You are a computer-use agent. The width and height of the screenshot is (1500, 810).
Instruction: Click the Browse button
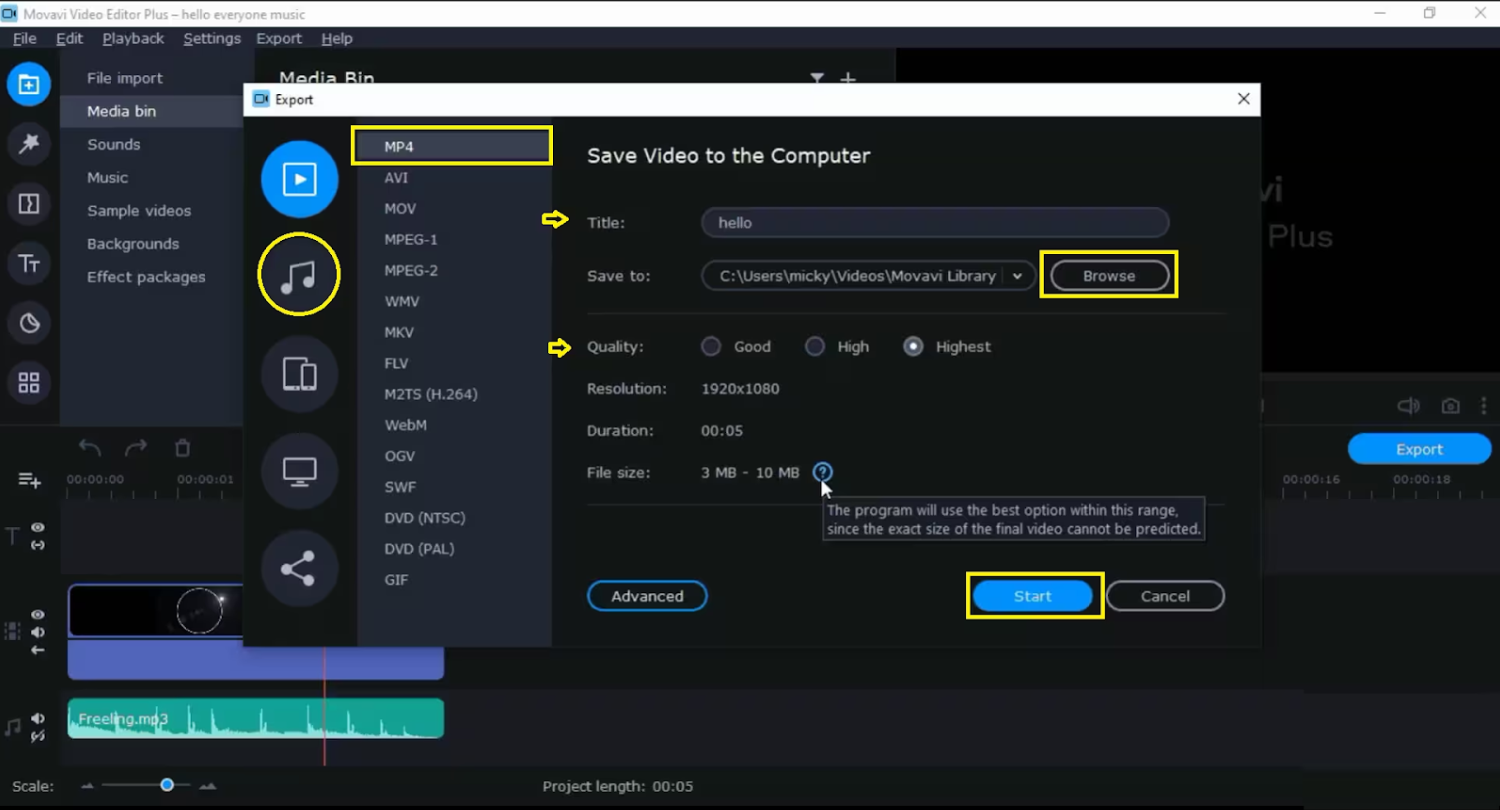click(x=1109, y=276)
